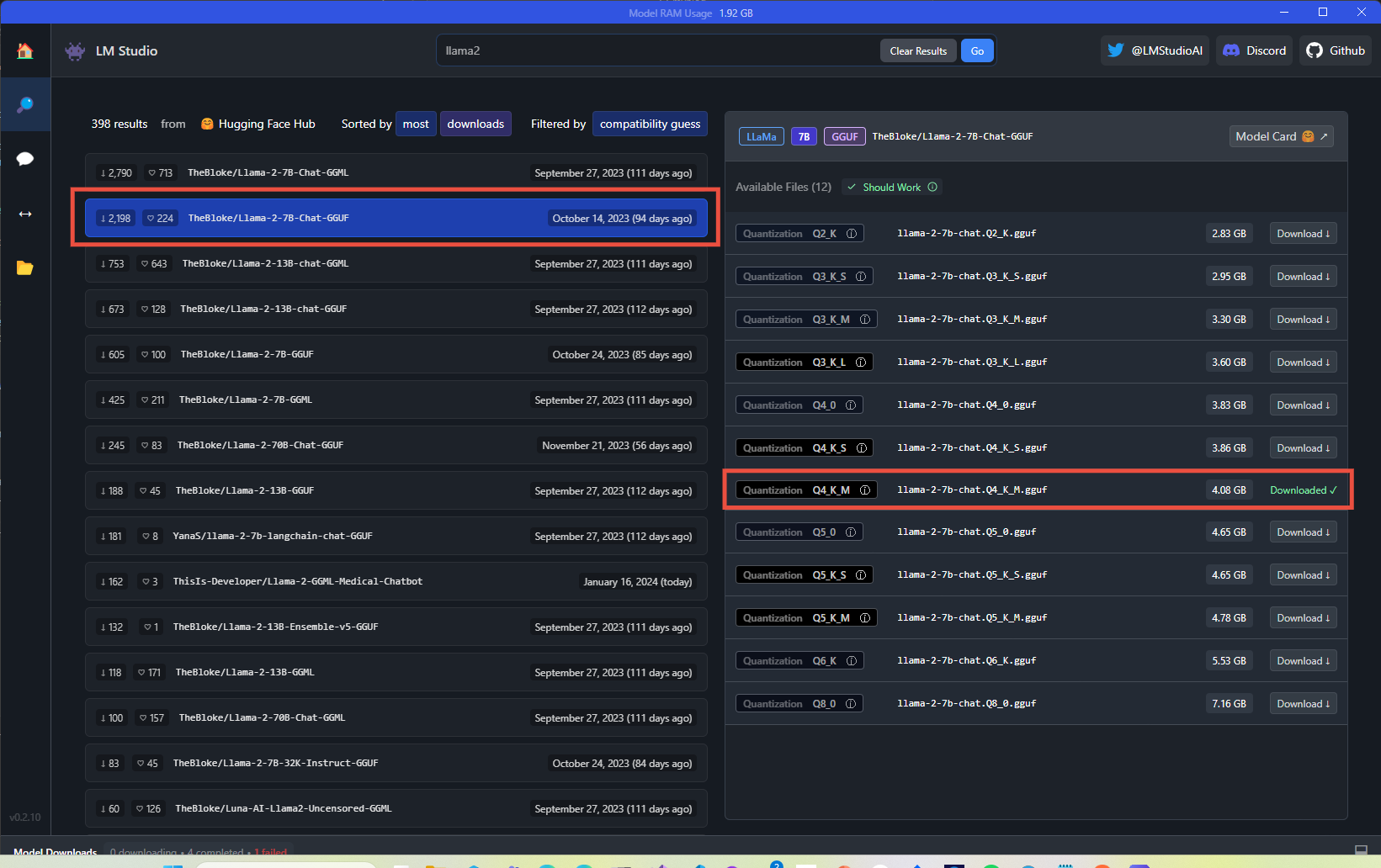Image resolution: width=1381 pixels, height=868 pixels.
Task: Select TheBloke/Llama-2-70B-Chat-GGUF result
Action: click(396, 445)
